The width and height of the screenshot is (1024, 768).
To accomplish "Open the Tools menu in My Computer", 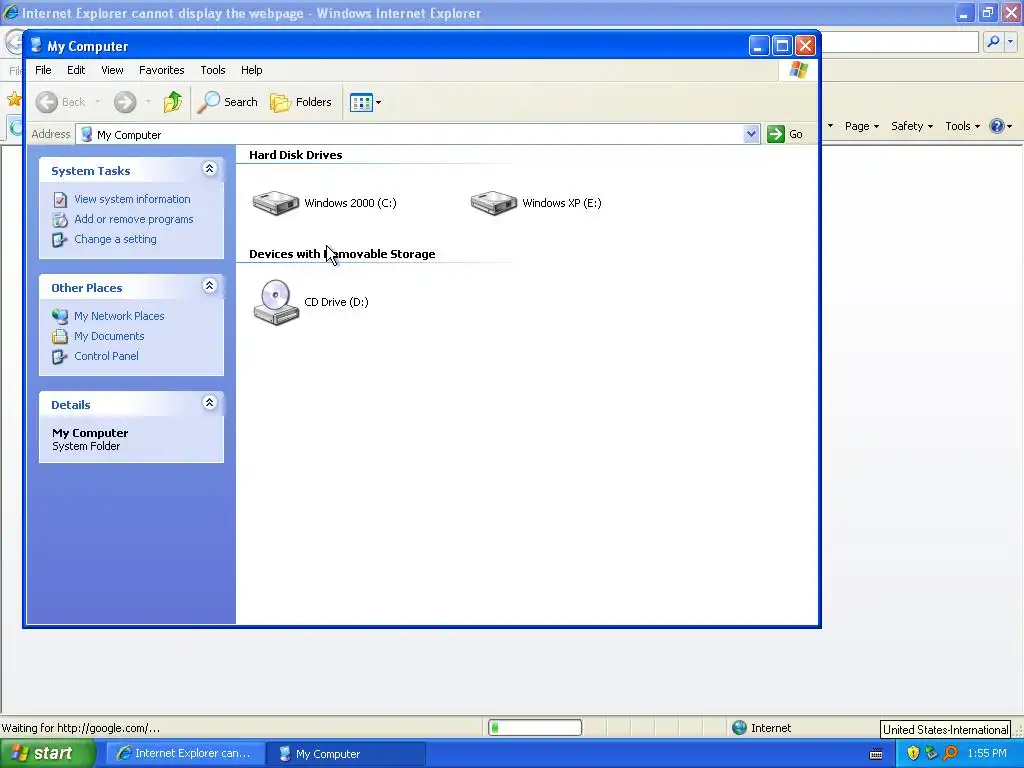I will click(x=212, y=70).
